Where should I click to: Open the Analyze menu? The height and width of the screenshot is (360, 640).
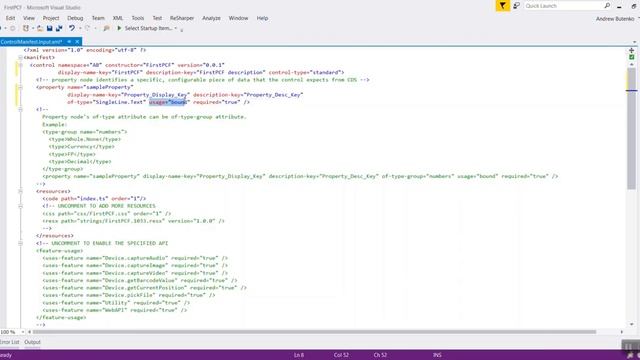tap(211, 18)
